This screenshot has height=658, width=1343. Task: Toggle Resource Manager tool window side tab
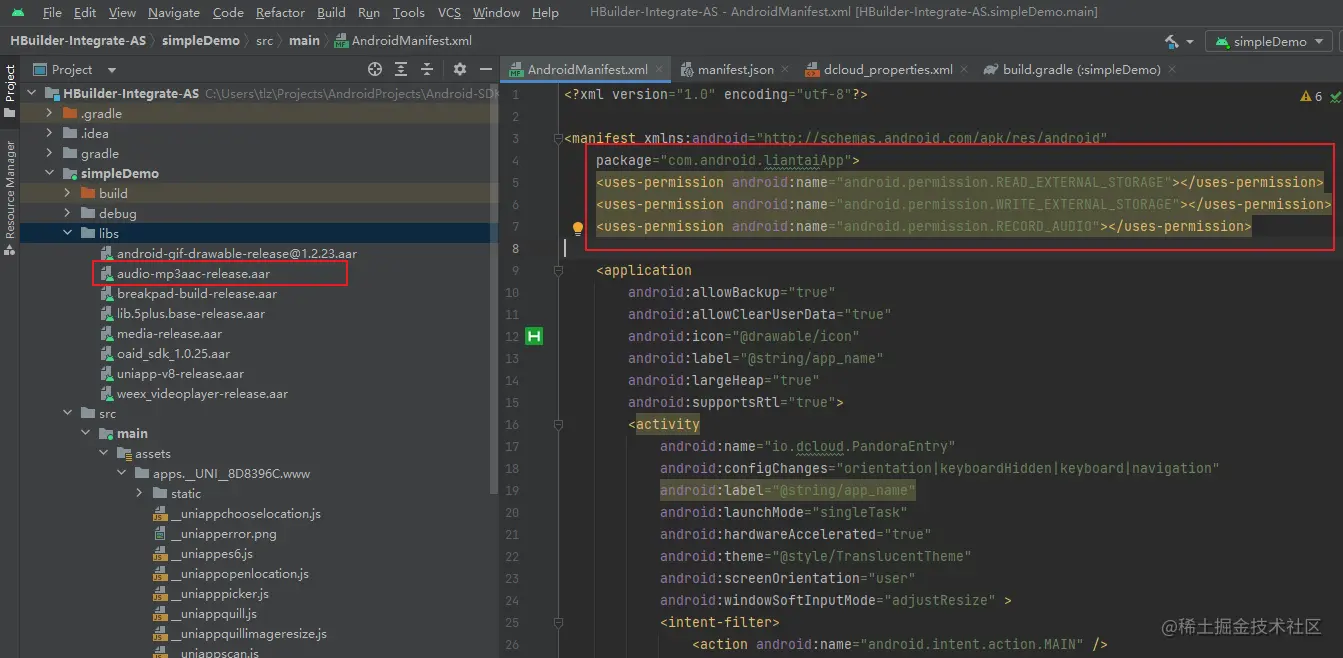[x=10, y=198]
